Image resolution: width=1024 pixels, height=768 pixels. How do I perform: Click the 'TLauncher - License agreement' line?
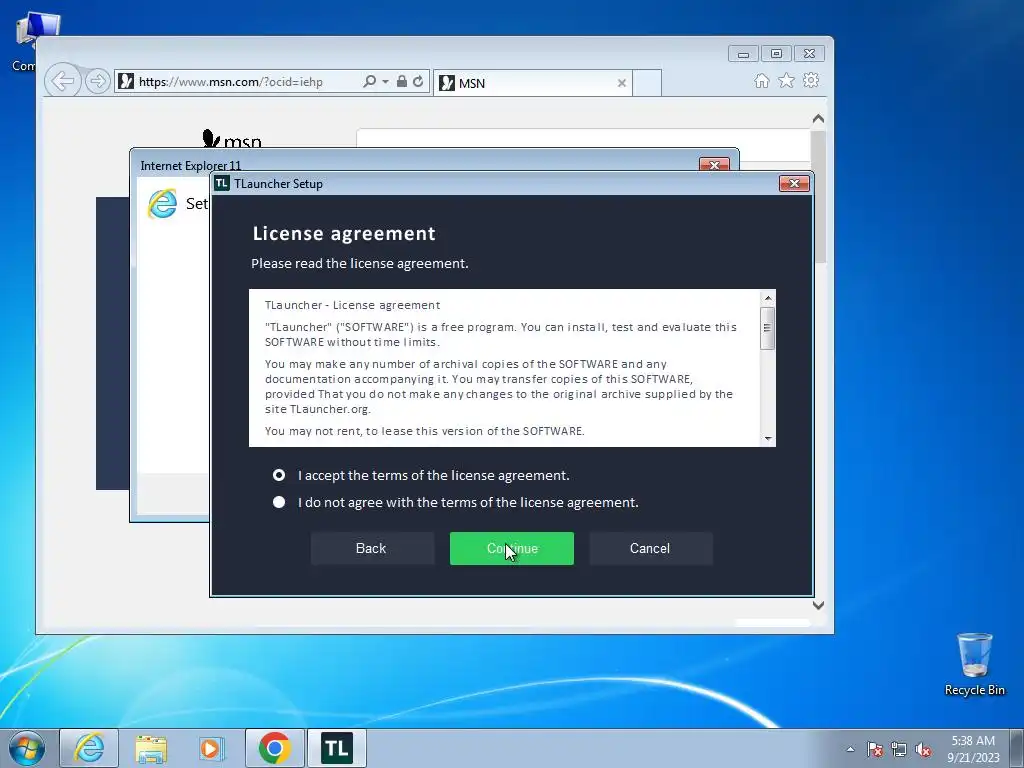tap(353, 305)
